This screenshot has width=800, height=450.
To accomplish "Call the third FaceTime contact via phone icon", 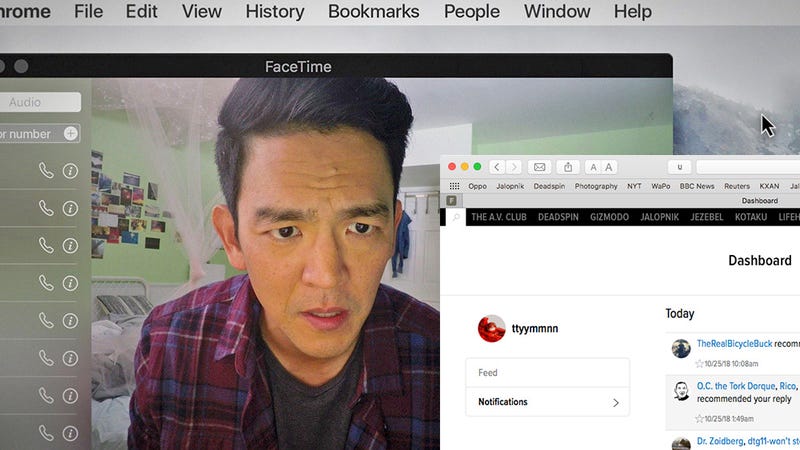I will (46, 245).
